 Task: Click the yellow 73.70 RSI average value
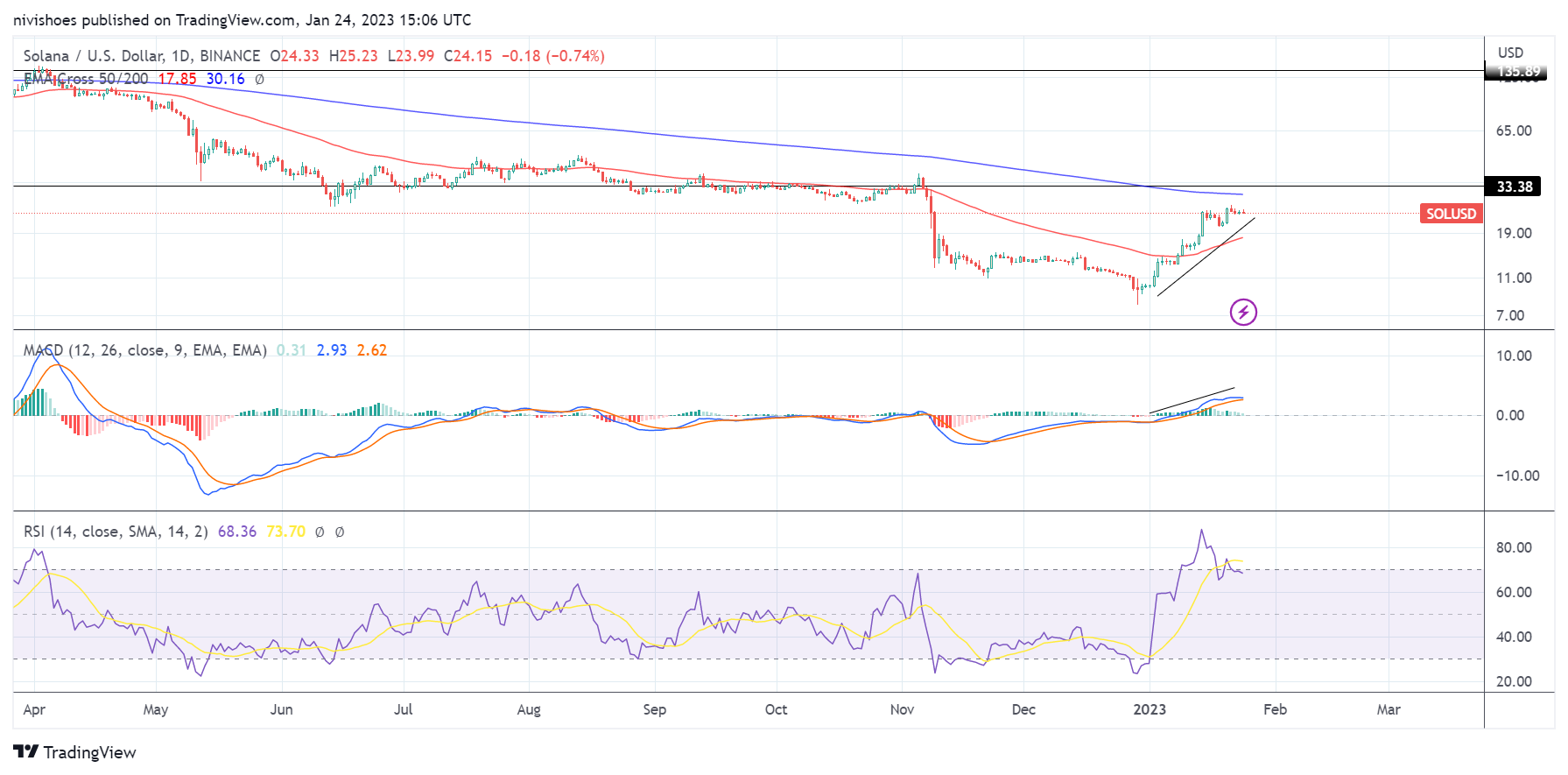coord(285,532)
